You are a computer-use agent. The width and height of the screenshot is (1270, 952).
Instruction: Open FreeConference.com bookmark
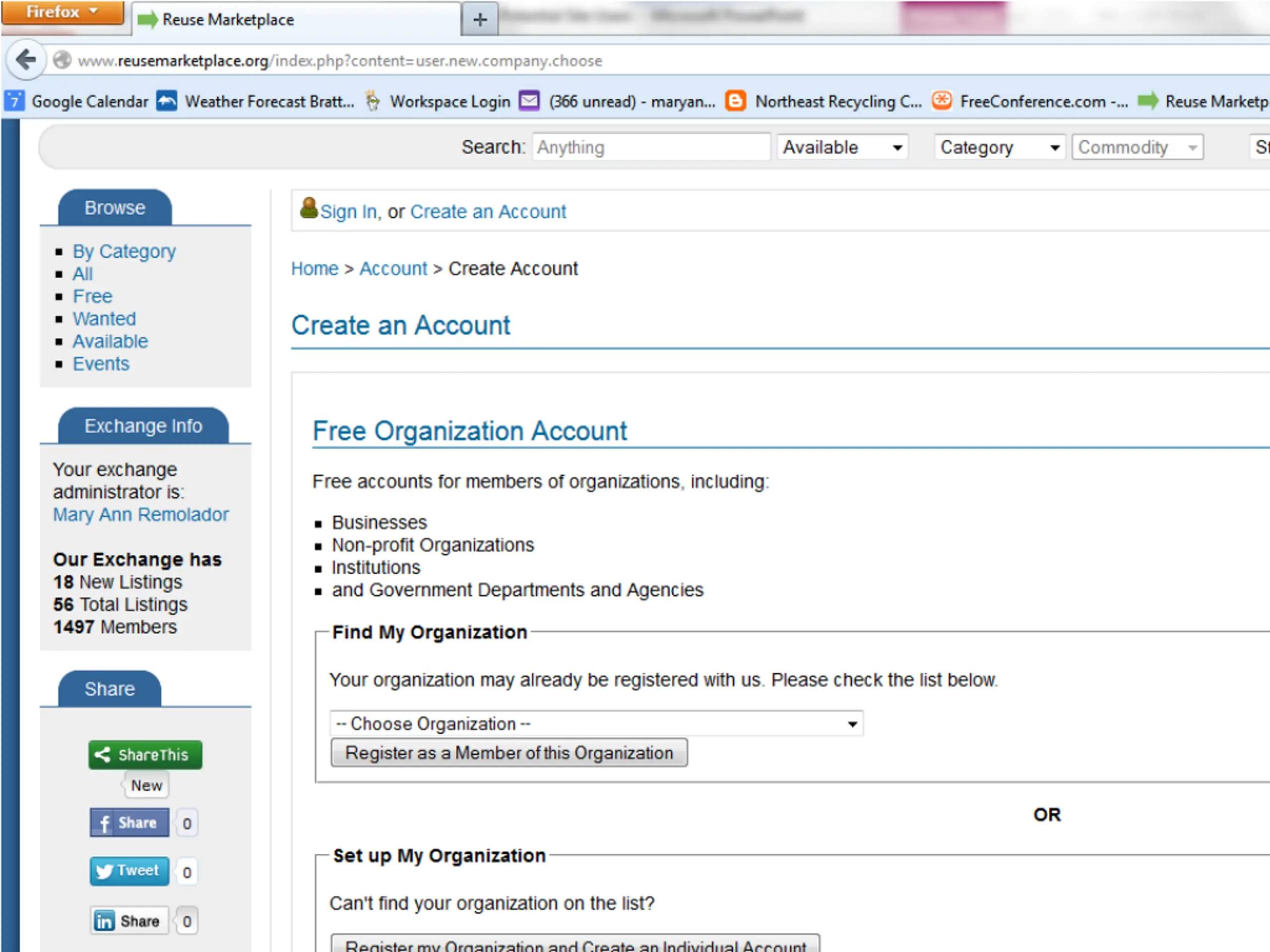point(1030,102)
